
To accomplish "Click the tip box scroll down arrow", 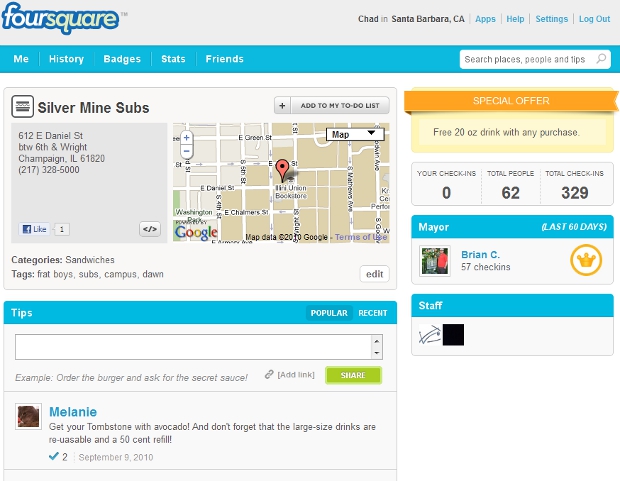I will tap(377, 353).
